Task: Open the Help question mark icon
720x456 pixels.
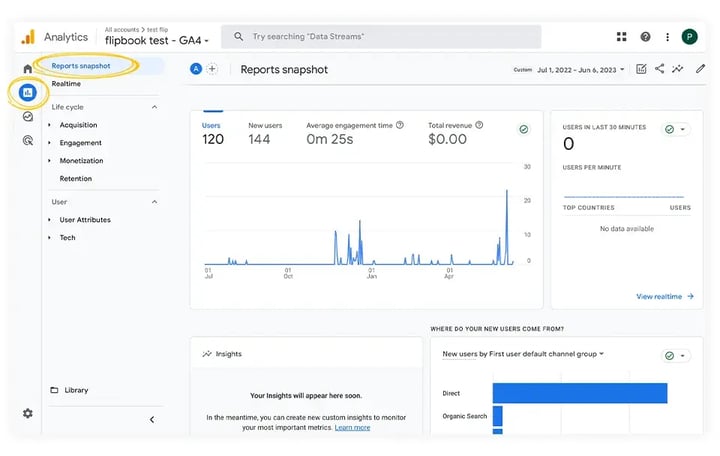Action: point(645,37)
